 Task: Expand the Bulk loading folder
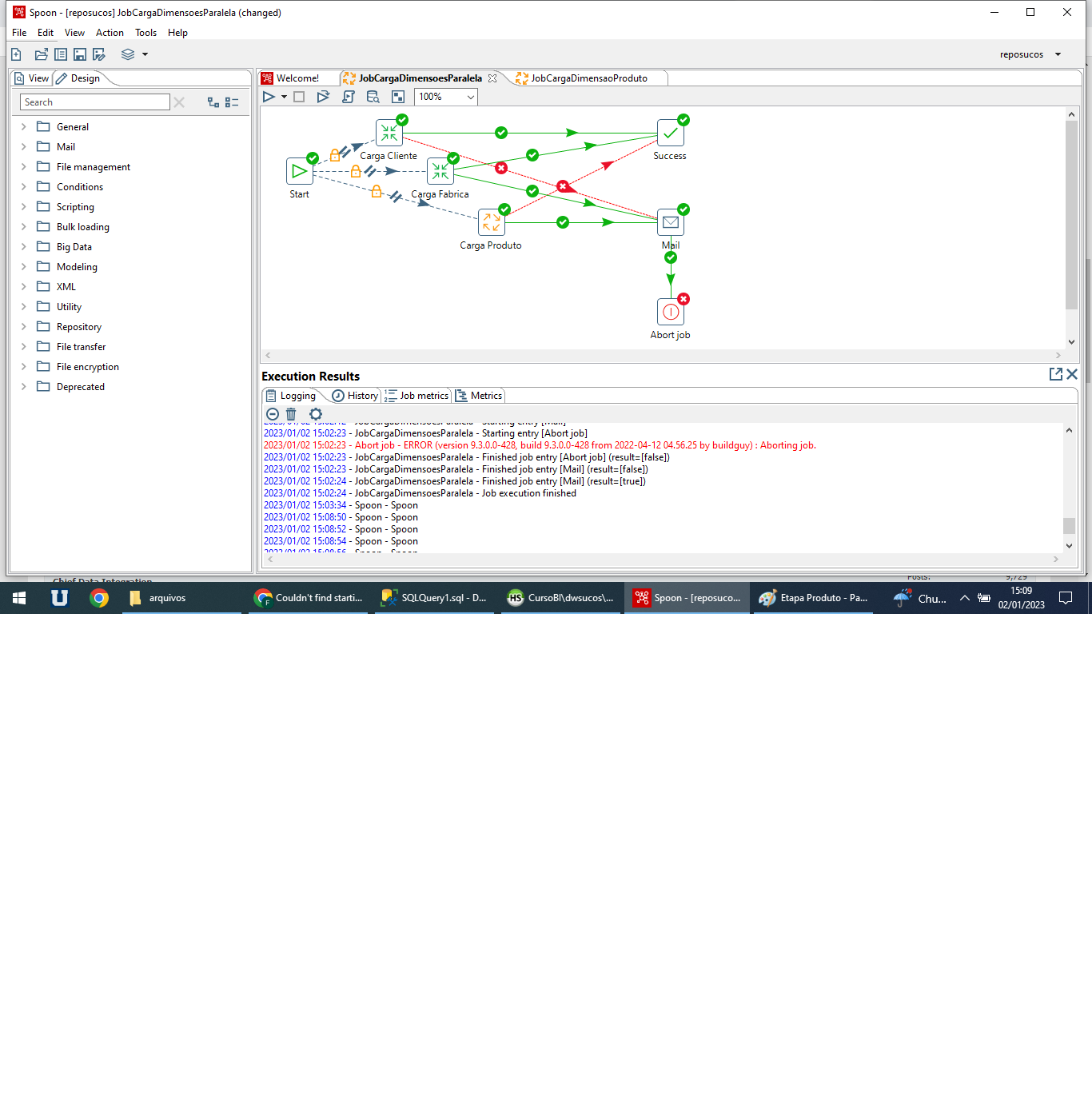point(23,227)
